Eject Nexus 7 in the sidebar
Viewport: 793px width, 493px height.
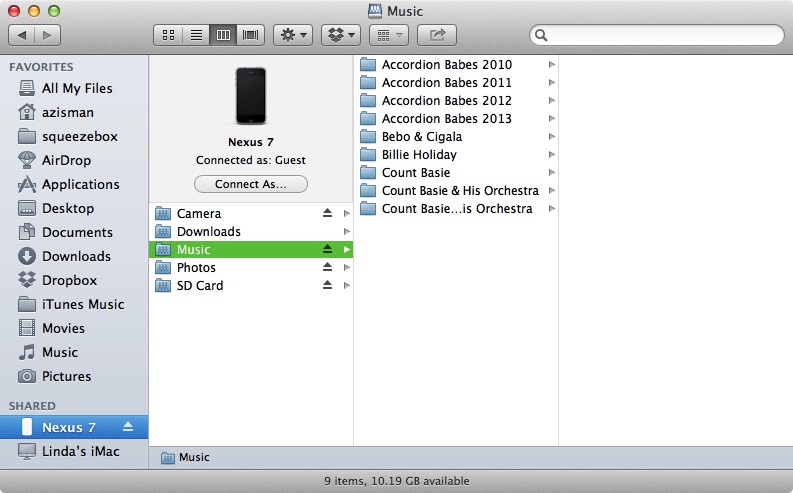[x=128, y=427]
